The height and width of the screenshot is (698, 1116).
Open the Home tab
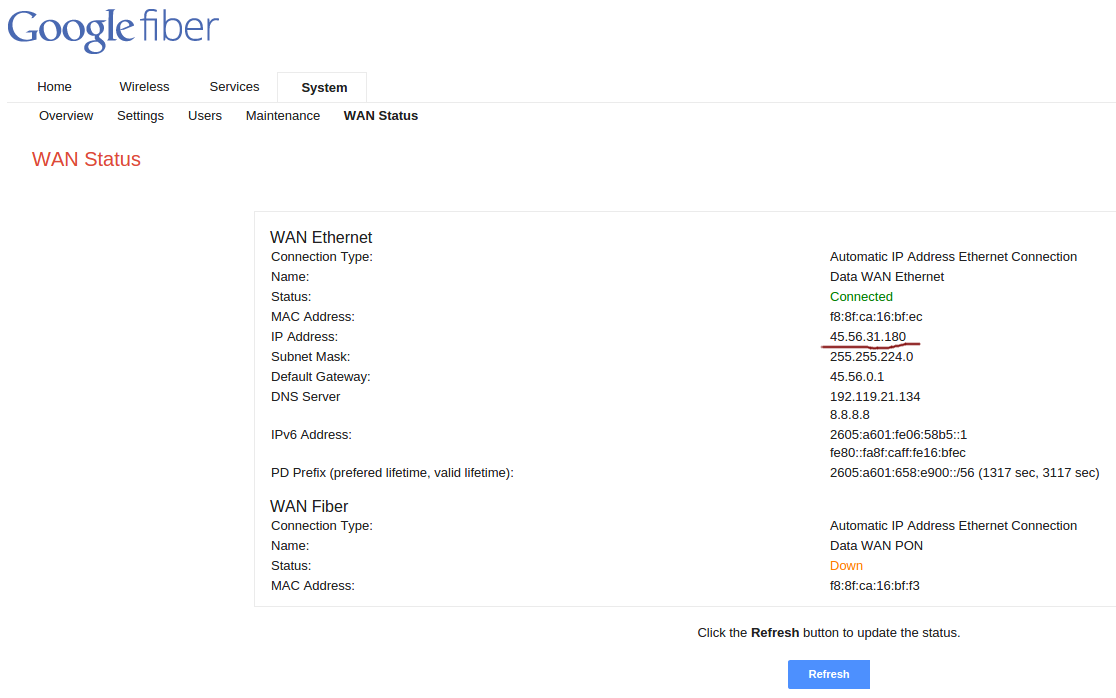tap(54, 87)
